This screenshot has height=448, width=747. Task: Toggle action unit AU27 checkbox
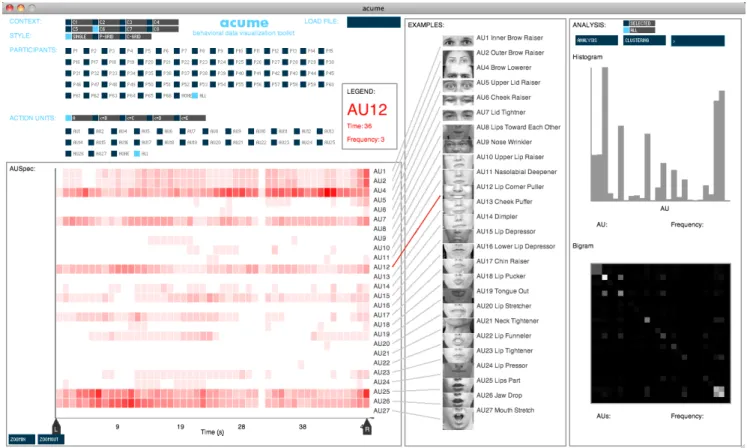[91, 153]
